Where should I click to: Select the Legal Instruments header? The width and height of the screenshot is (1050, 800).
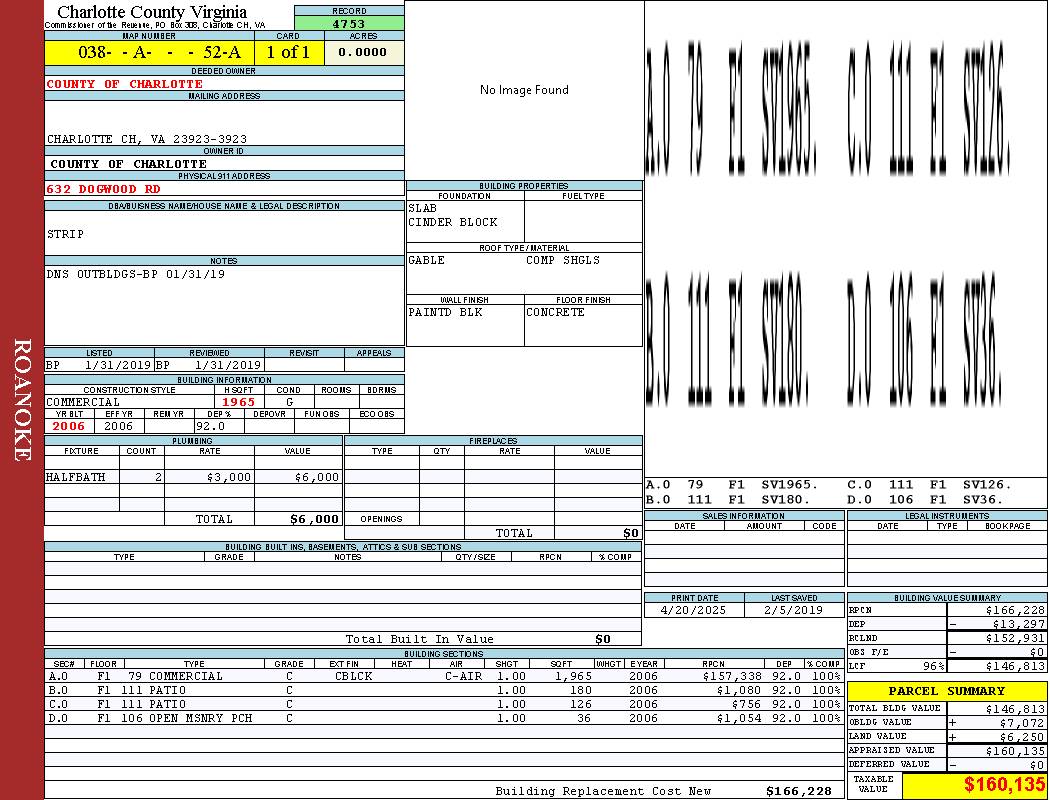(947, 515)
